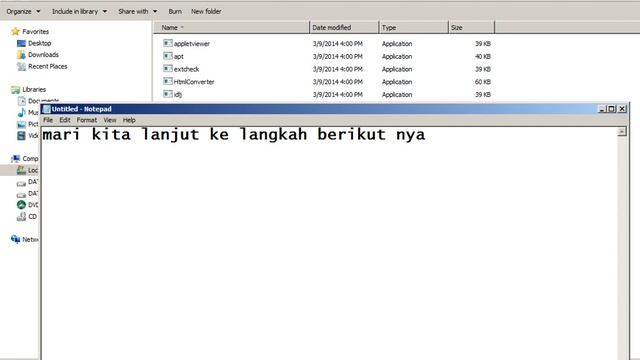Image resolution: width=640 pixels, height=360 pixels.
Task: Sort files by the Size column
Action: tap(471, 27)
